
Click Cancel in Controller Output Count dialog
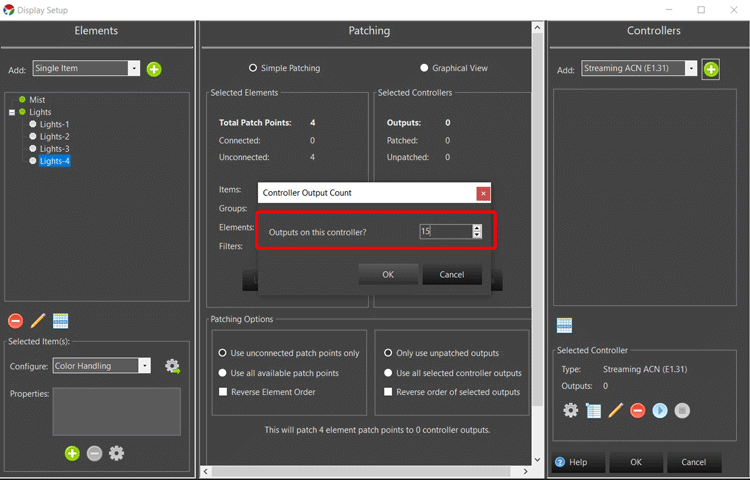[452, 274]
